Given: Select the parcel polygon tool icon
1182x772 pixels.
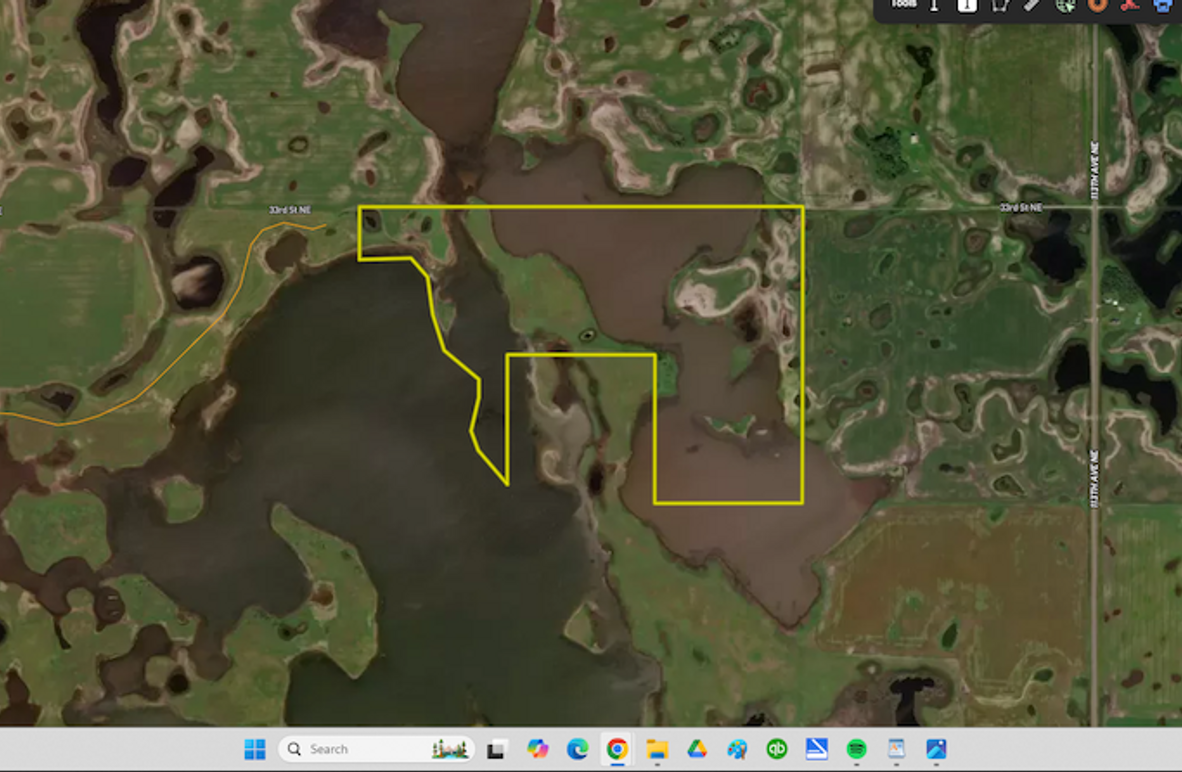Looking at the screenshot, I should coord(999,6).
